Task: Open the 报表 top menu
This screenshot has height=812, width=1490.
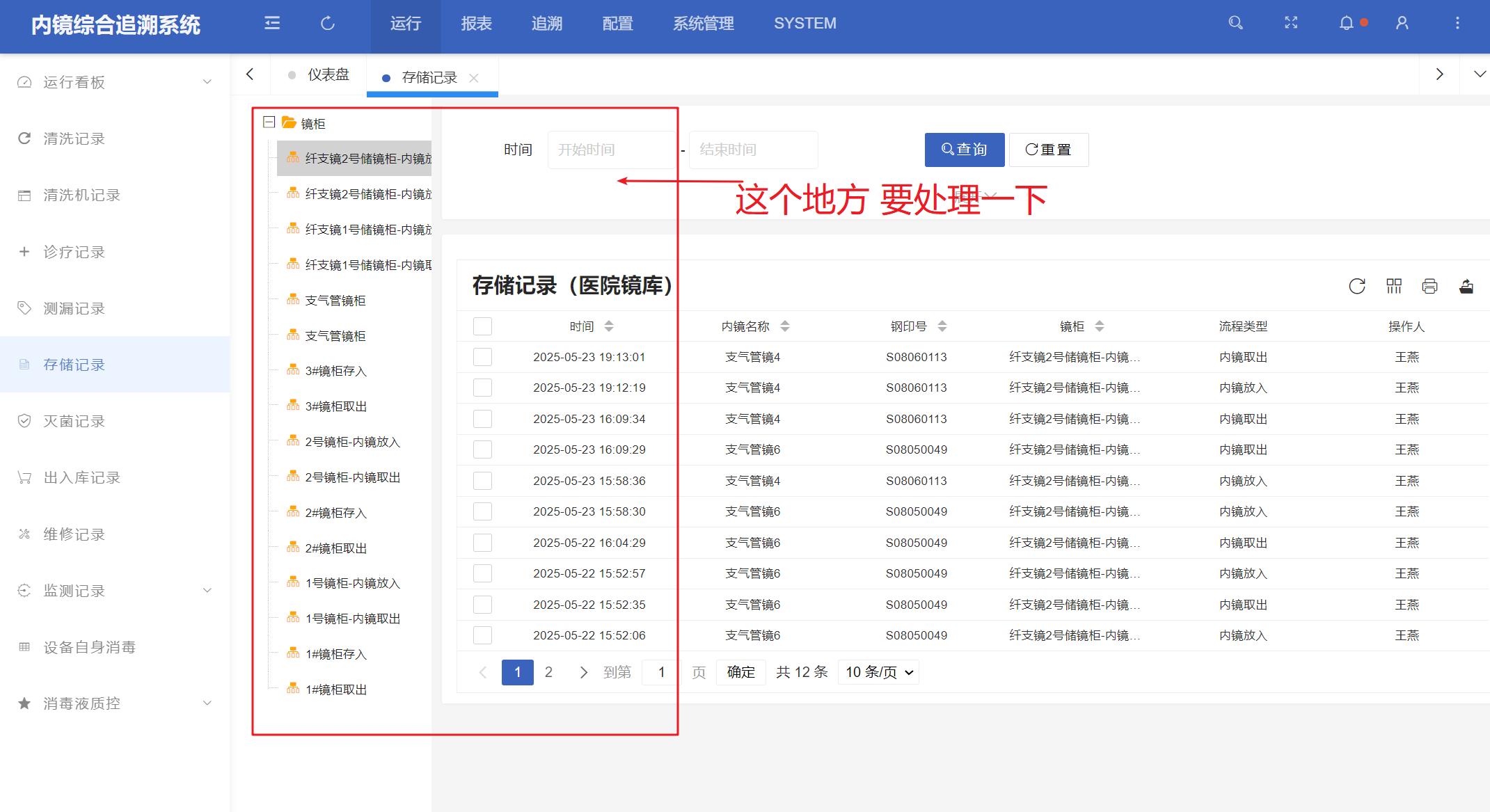Action: [477, 24]
